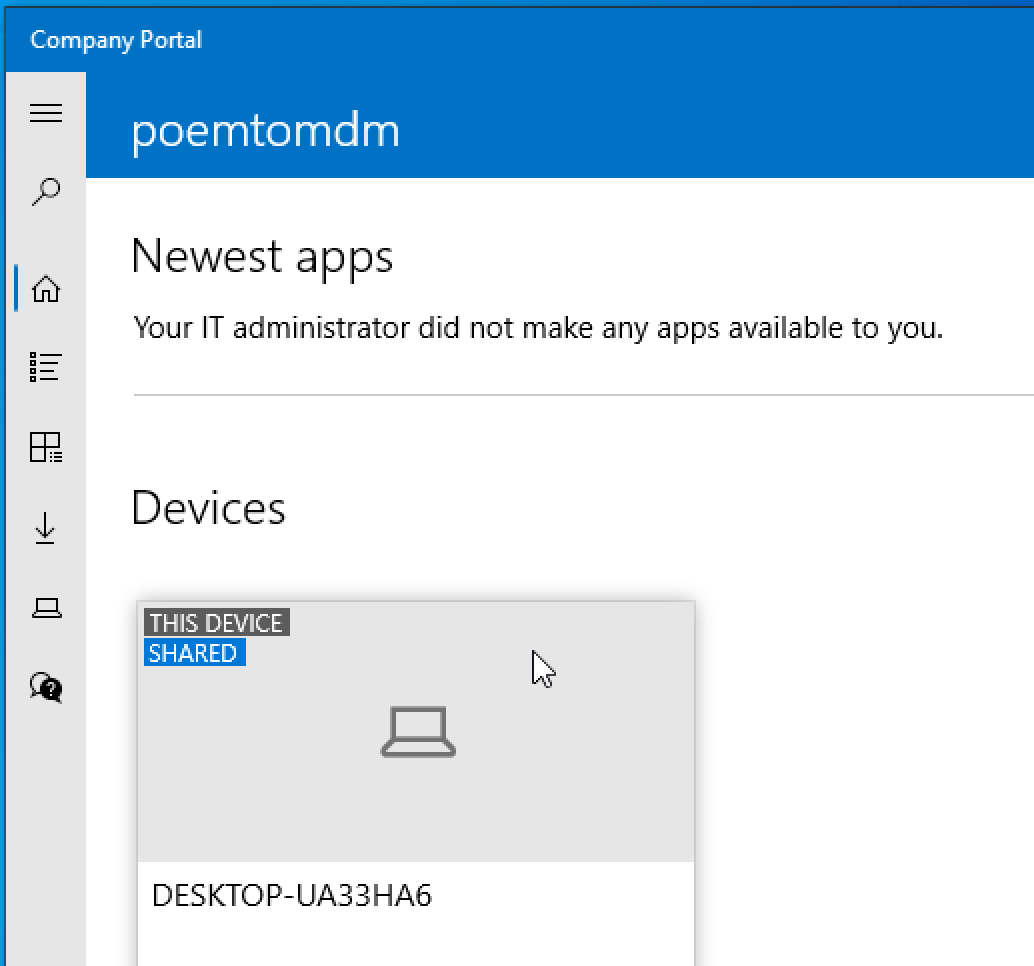Click the IT administrator no-apps message
Screen dimensions: 1034x966
click(x=538, y=327)
